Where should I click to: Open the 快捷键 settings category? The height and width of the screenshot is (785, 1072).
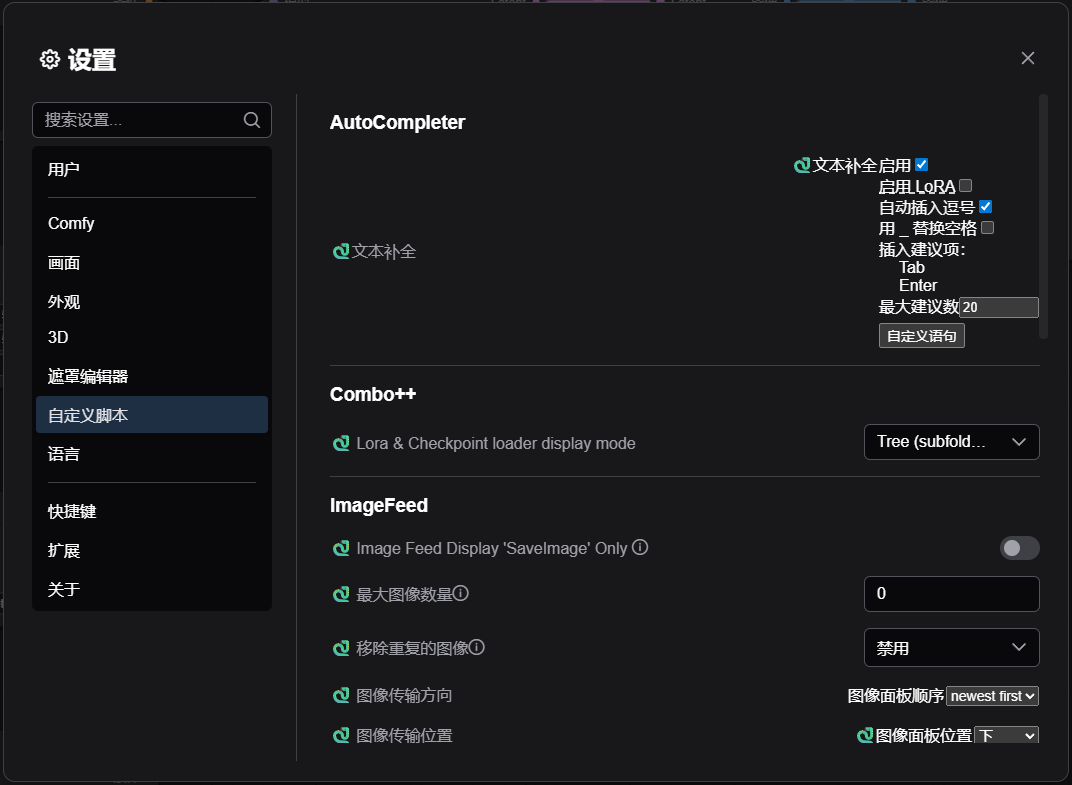click(72, 511)
